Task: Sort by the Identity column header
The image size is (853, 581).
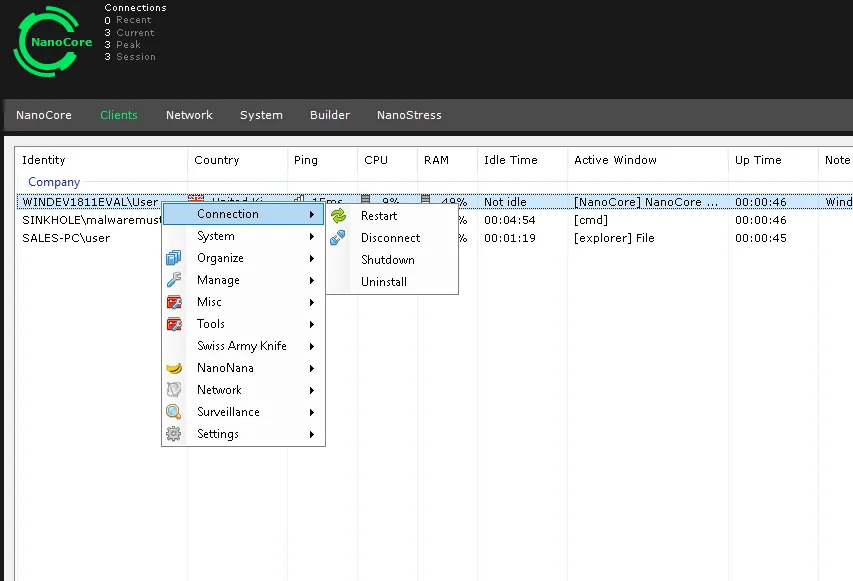Action: coord(101,160)
